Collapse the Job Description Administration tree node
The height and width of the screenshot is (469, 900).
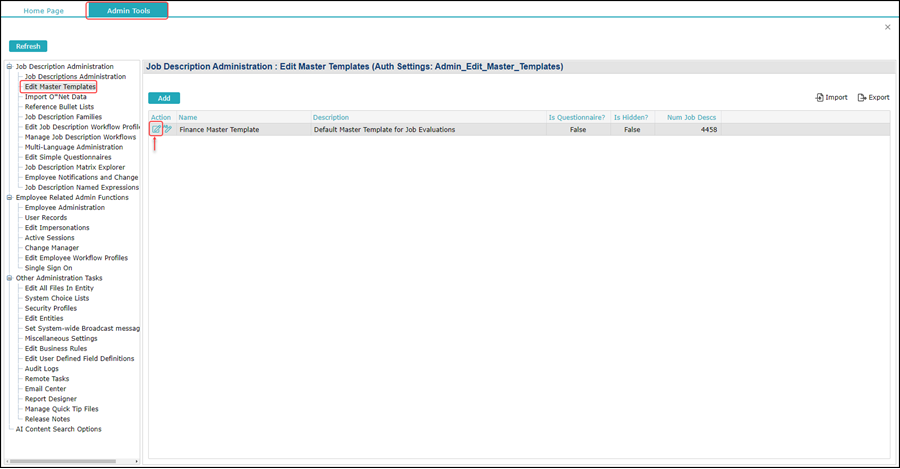coord(9,67)
